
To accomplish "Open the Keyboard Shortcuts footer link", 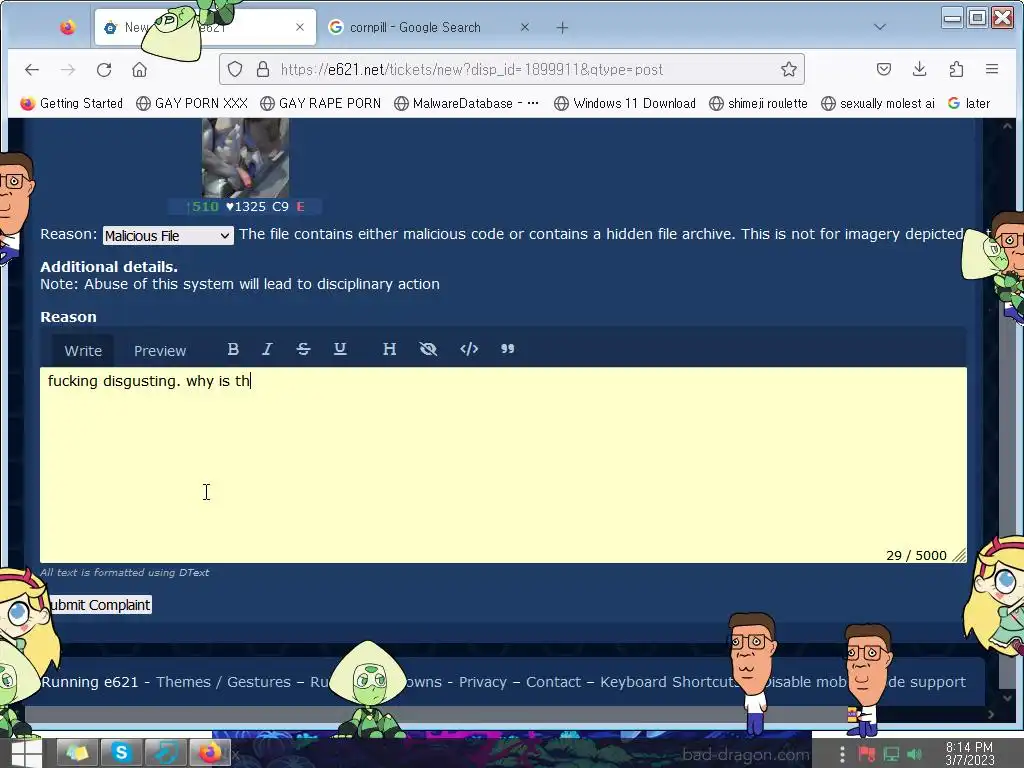I will point(669,682).
